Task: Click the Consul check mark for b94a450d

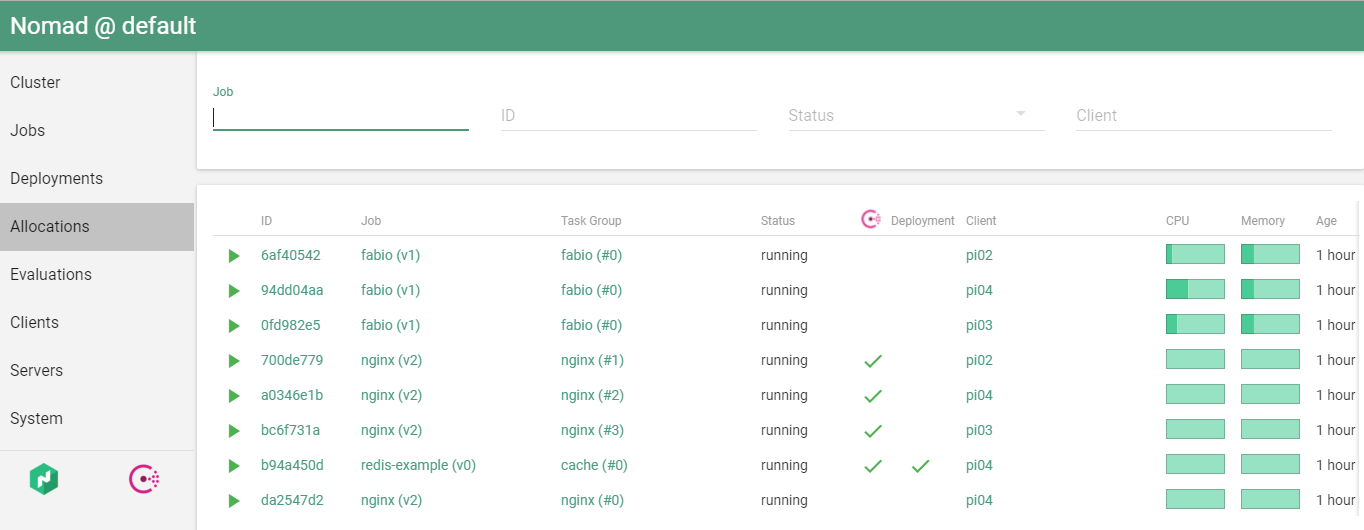Action: tap(873, 466)
